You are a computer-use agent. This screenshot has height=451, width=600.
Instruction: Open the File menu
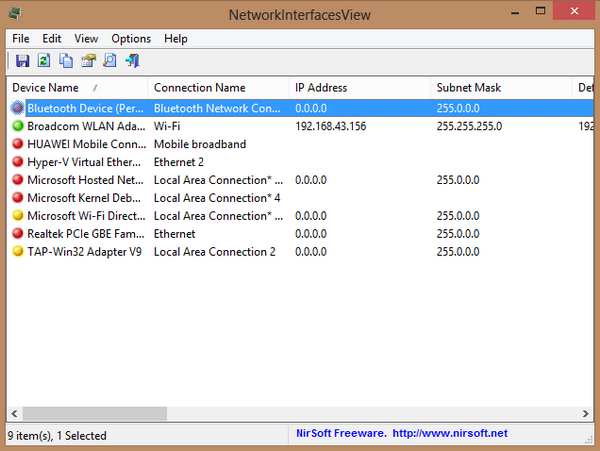pyautogui.click(x=21, y=39)
